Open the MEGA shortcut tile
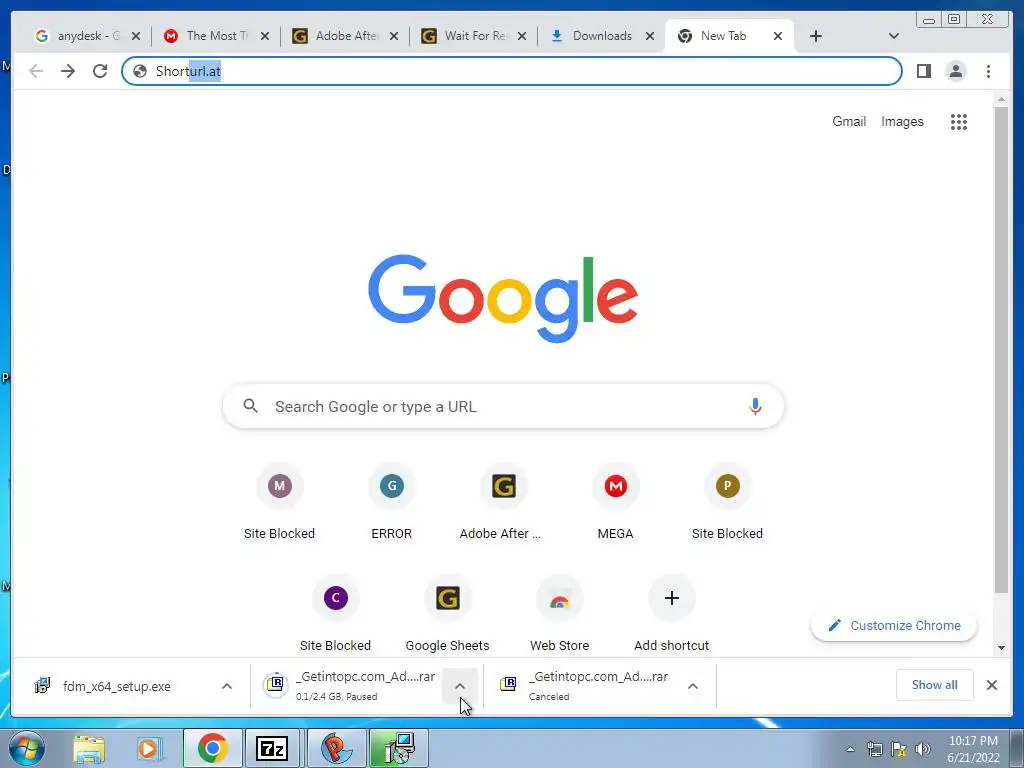 pyautogui.click(x=615, y=502)
